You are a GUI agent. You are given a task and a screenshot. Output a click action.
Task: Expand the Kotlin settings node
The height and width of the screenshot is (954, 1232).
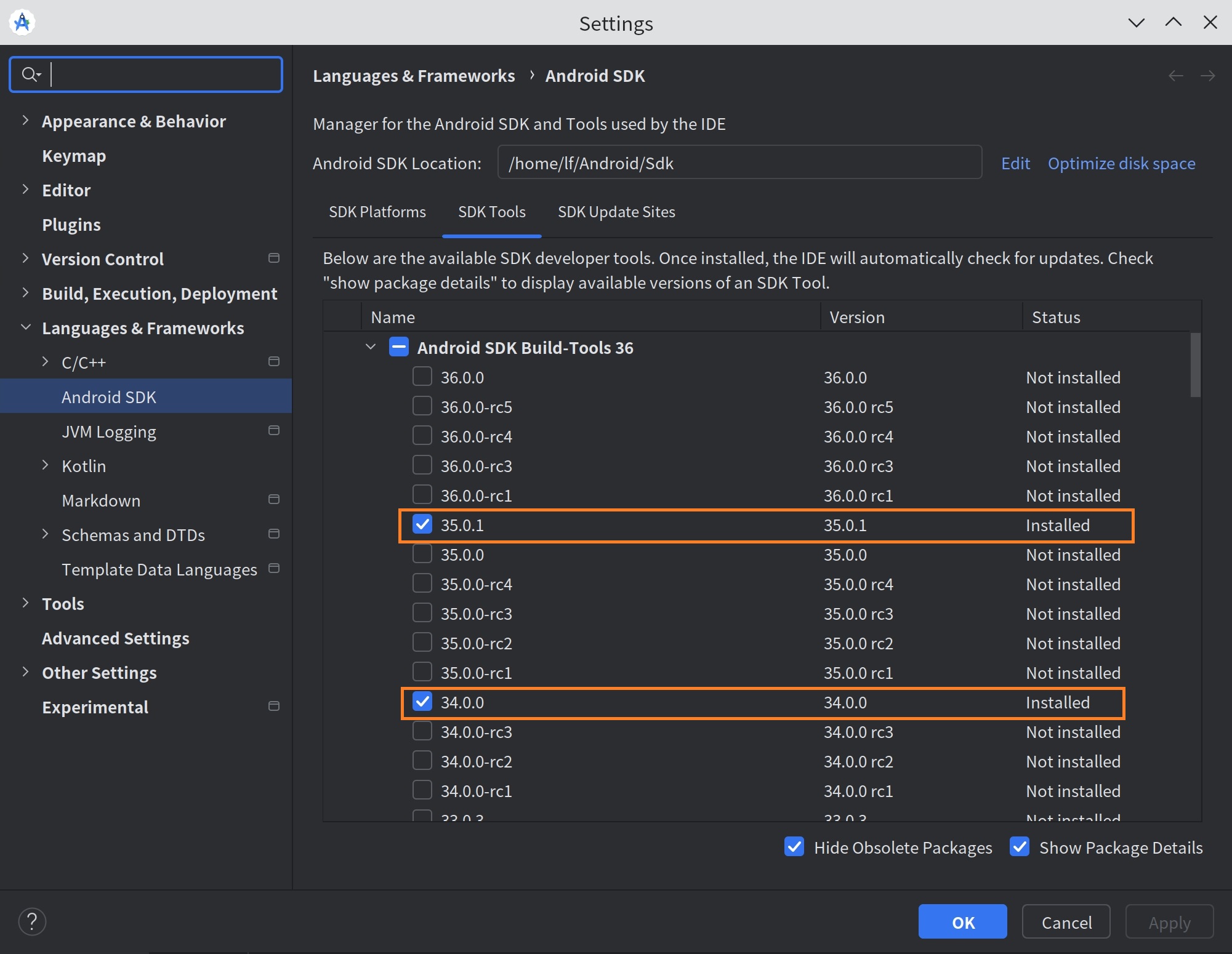pyautogui.click(x=45, y=465)
